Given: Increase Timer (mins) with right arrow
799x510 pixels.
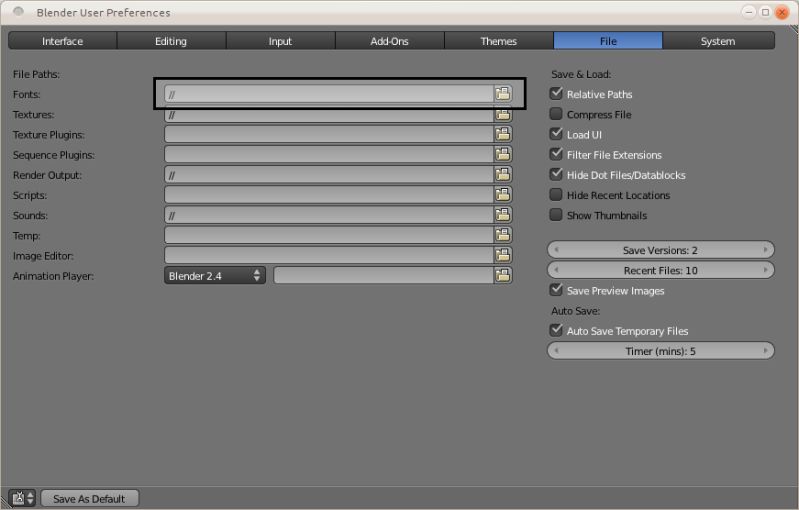Looking at the screenshot, I should coord(765,351).
